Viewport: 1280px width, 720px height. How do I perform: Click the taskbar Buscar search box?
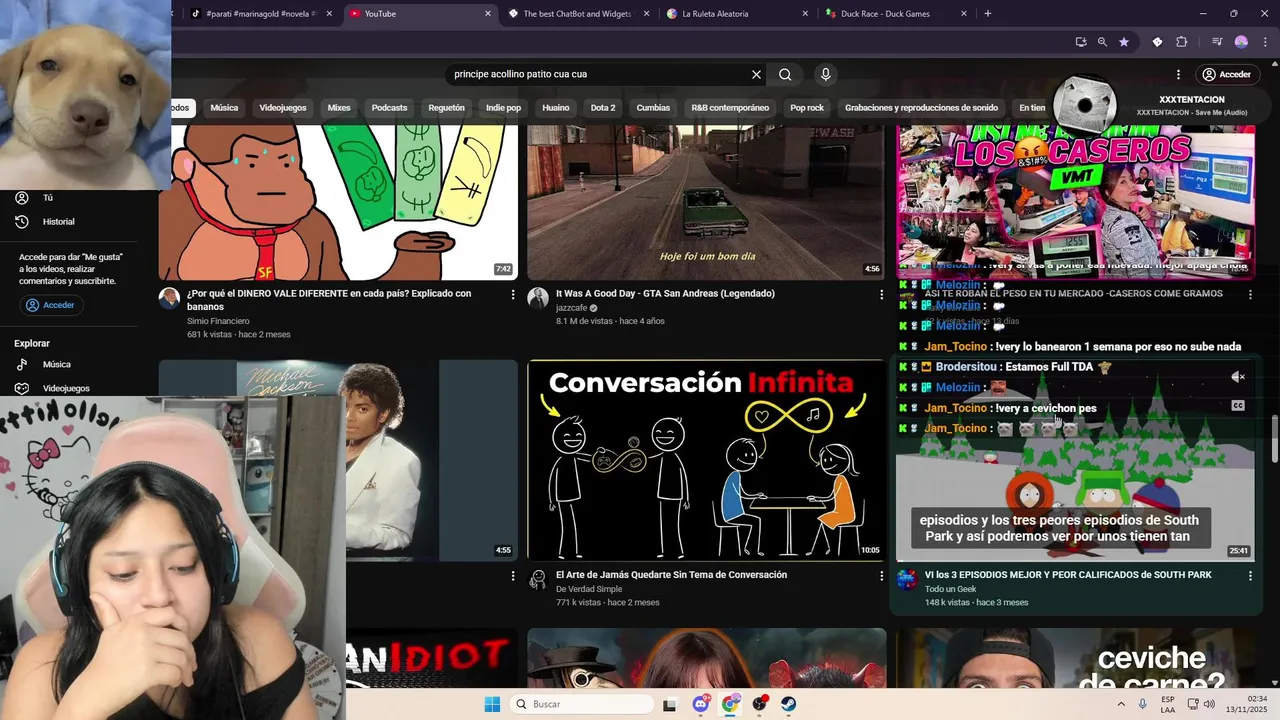point(581,704)
